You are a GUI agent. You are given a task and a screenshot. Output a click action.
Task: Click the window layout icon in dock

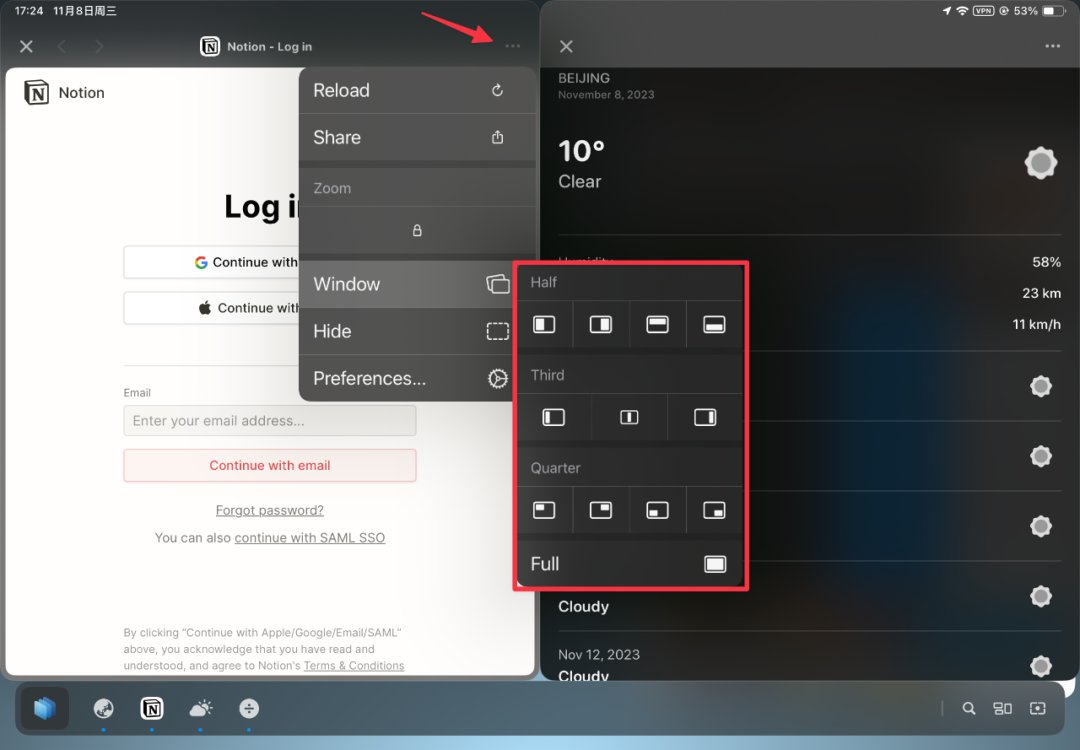pyautogui.click(x=1002, y=709)
